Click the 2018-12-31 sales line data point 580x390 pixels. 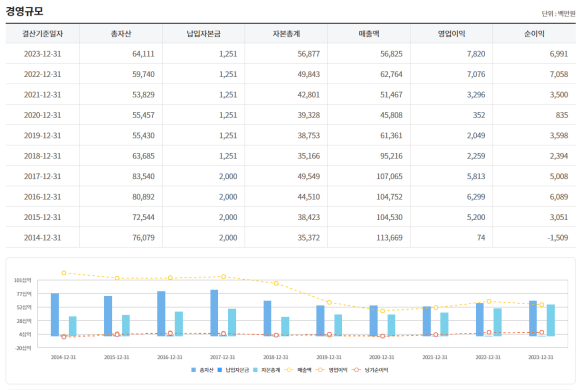pos(276,283)
